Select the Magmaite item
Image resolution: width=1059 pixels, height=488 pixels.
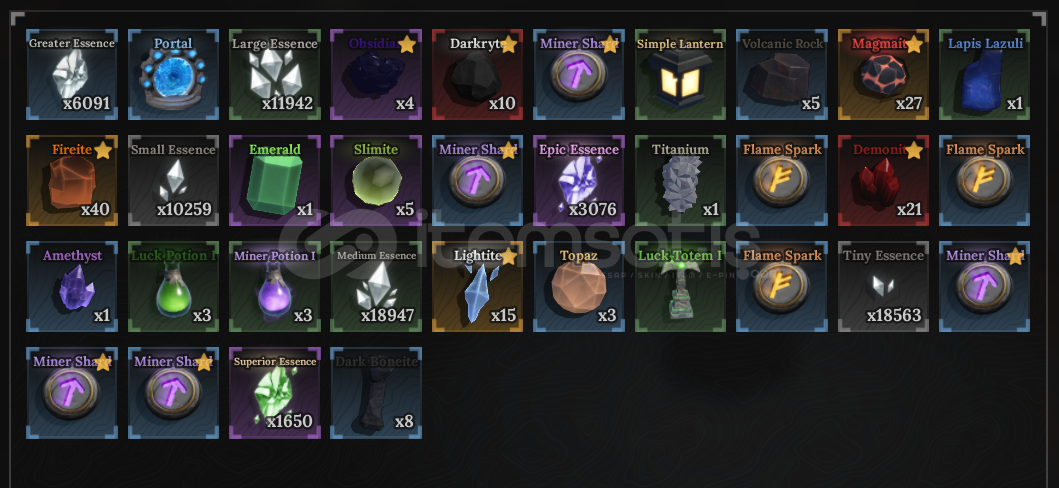[883, 74]
